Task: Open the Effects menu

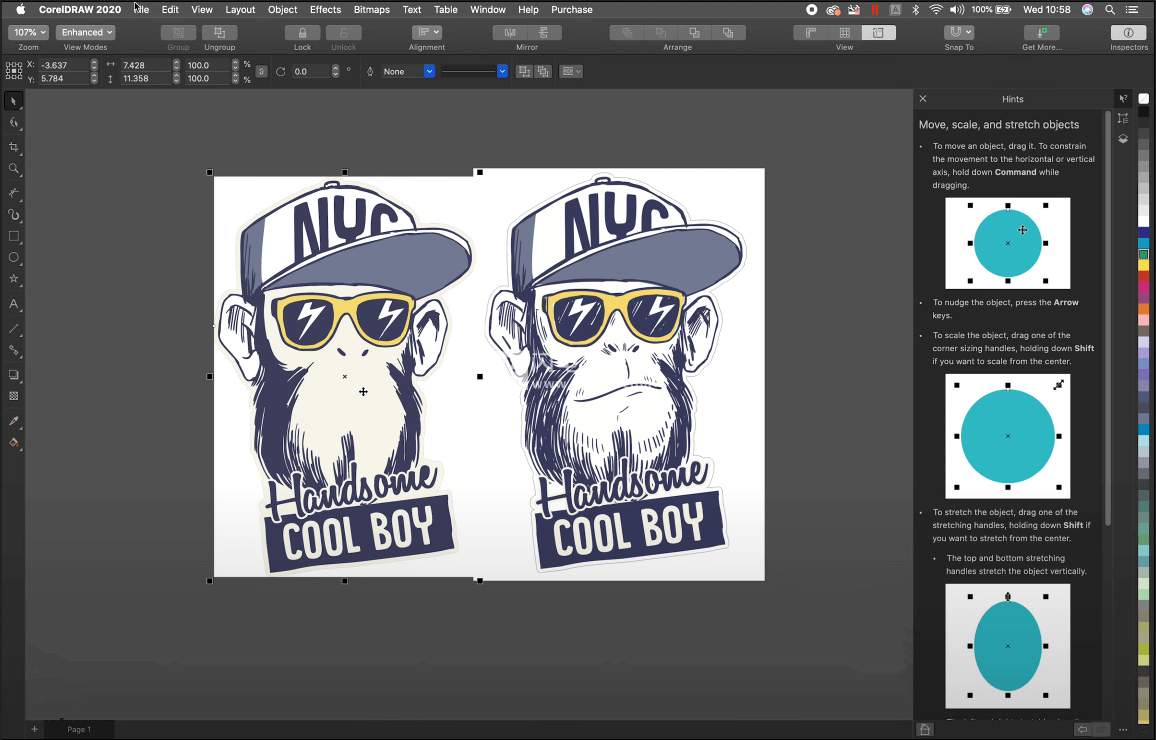Action: 325,9
